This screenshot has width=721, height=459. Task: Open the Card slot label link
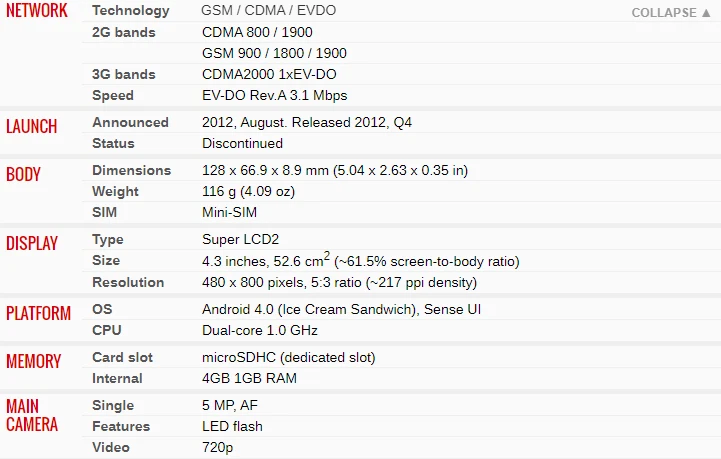(x=123, y=357)
